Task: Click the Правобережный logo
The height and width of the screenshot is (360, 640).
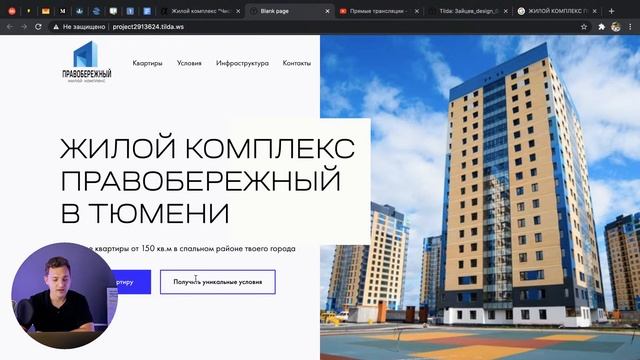Action: pos(87,62)
